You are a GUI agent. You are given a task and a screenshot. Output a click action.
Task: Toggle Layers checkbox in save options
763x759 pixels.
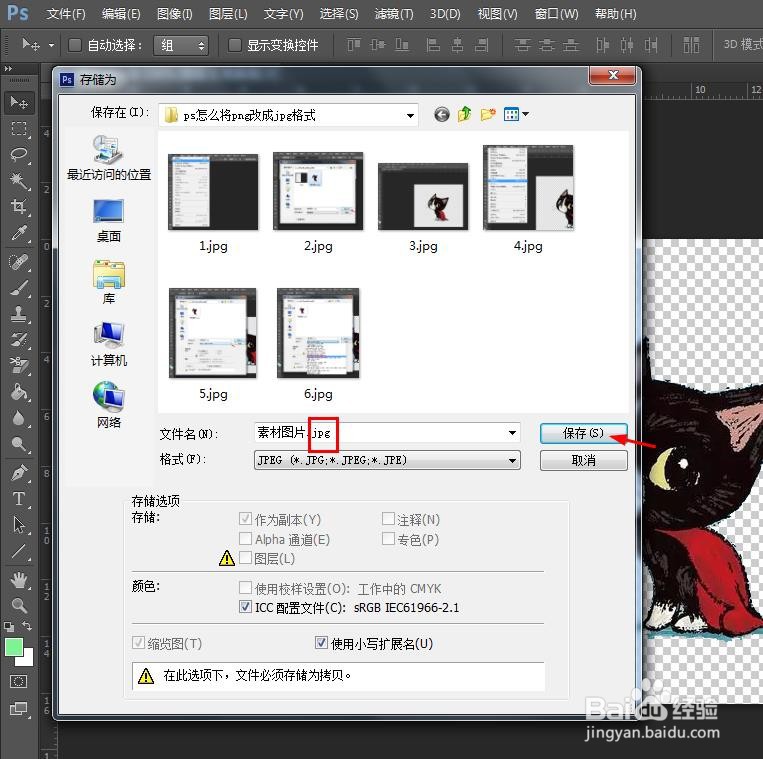point(245,558)
